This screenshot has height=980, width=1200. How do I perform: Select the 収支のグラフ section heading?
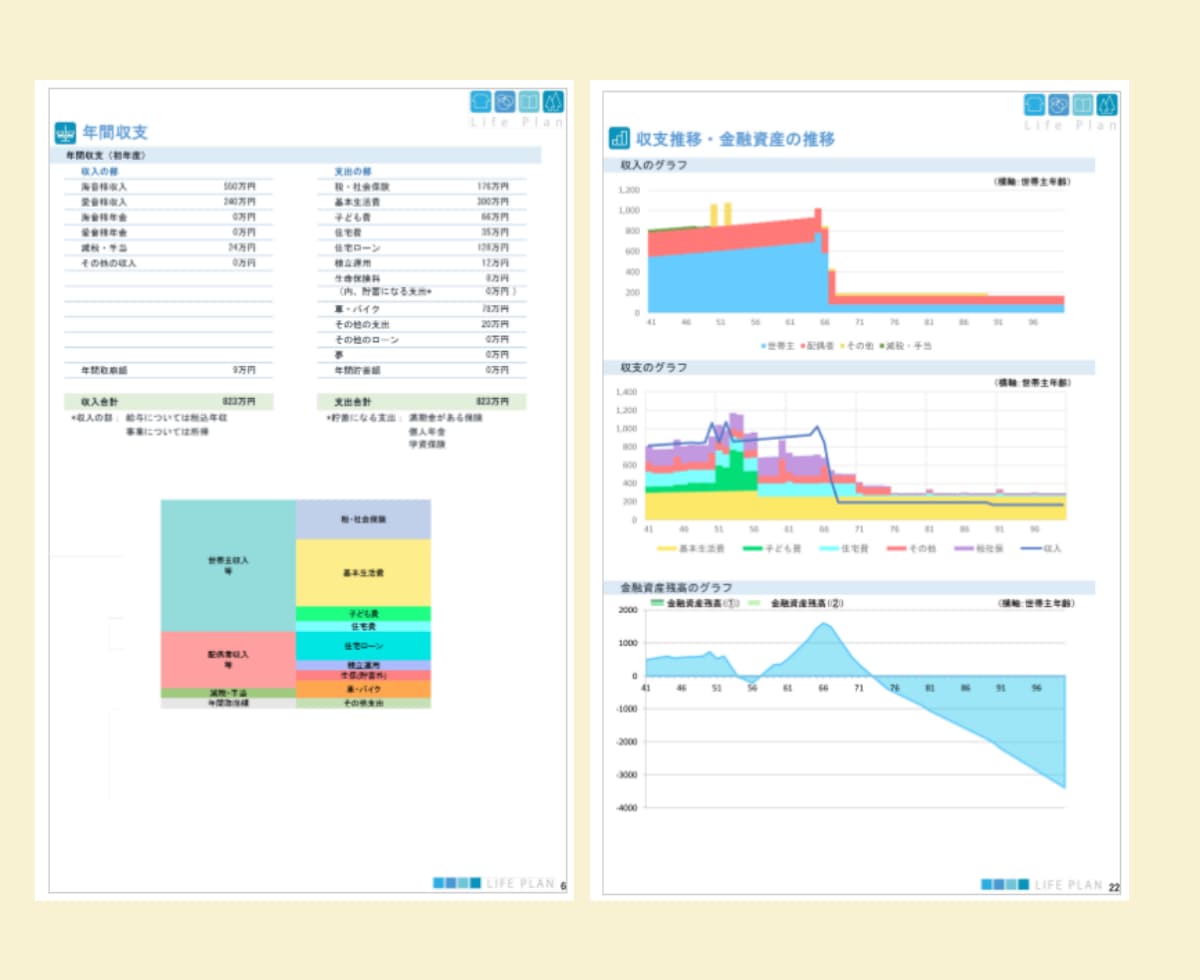pyautogui.click(x=654, y=367)
